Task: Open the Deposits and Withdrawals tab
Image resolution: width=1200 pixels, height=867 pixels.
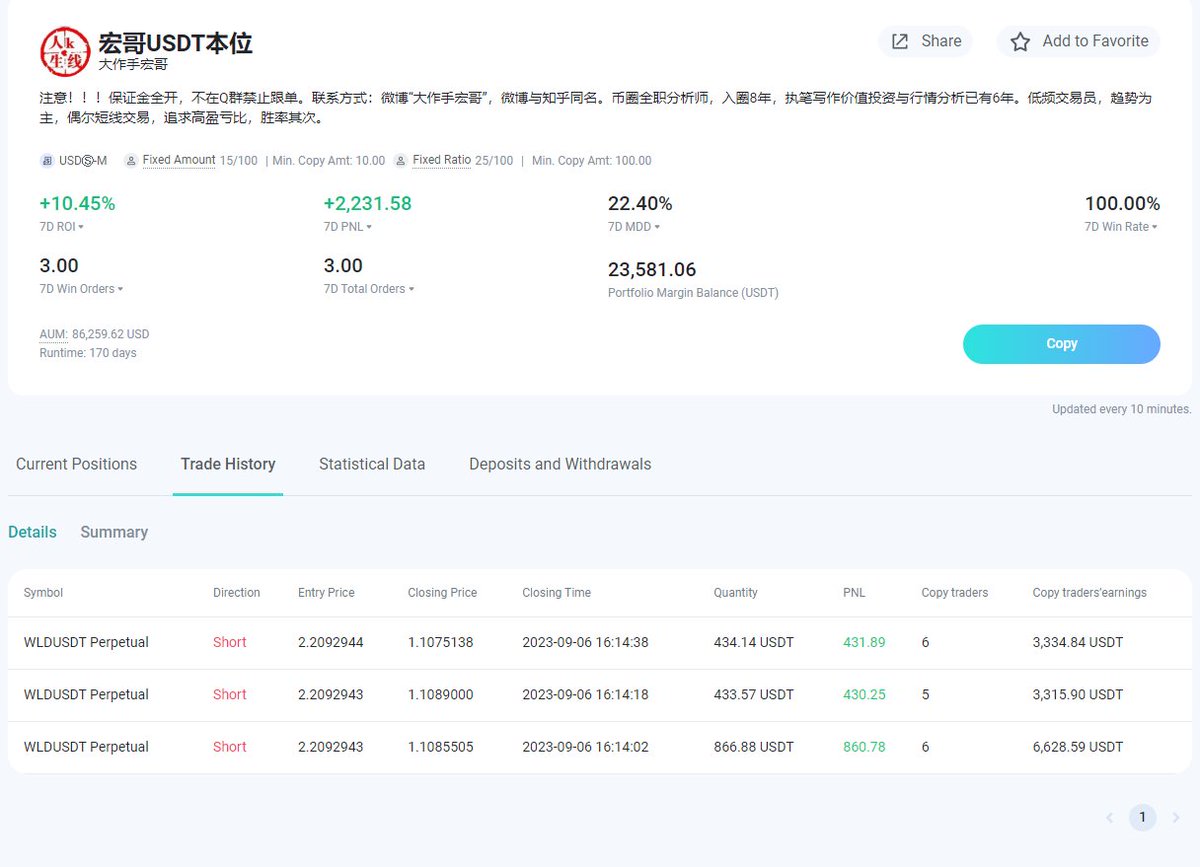Action: (x=560, y=464)
